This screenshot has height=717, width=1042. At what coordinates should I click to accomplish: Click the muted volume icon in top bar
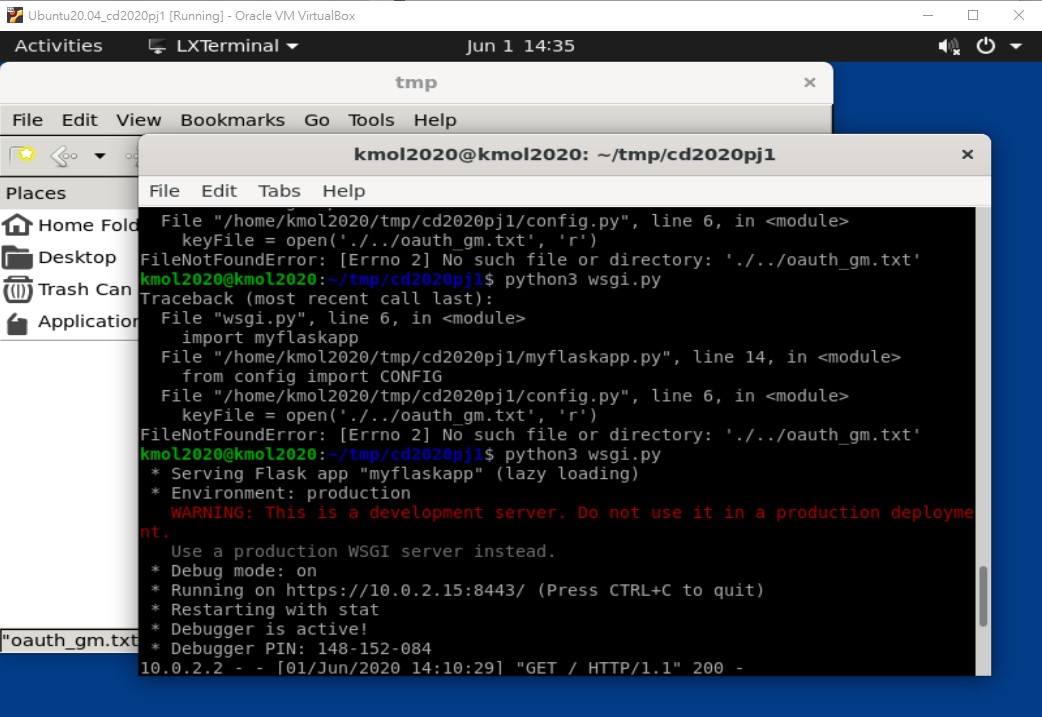point(948,46)
